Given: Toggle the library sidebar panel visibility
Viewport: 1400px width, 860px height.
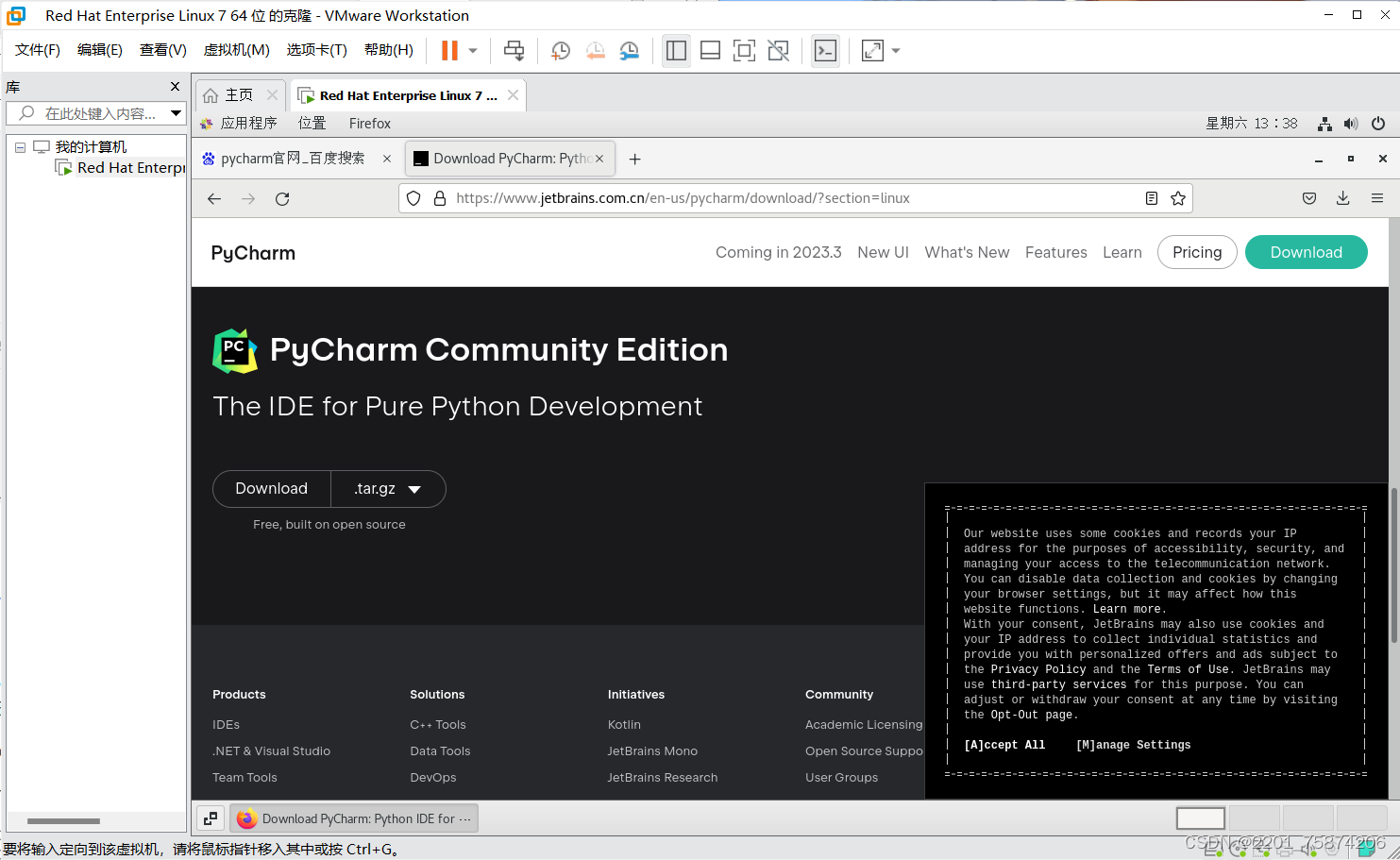Looking at the screenshot, I should pyautogui.click(x=676, y=50).
